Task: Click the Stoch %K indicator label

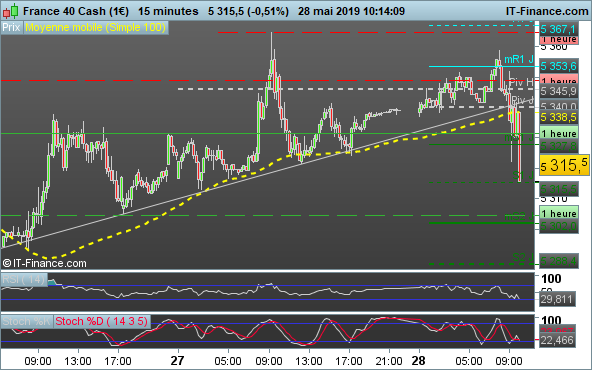Action: tap(26, 321)
